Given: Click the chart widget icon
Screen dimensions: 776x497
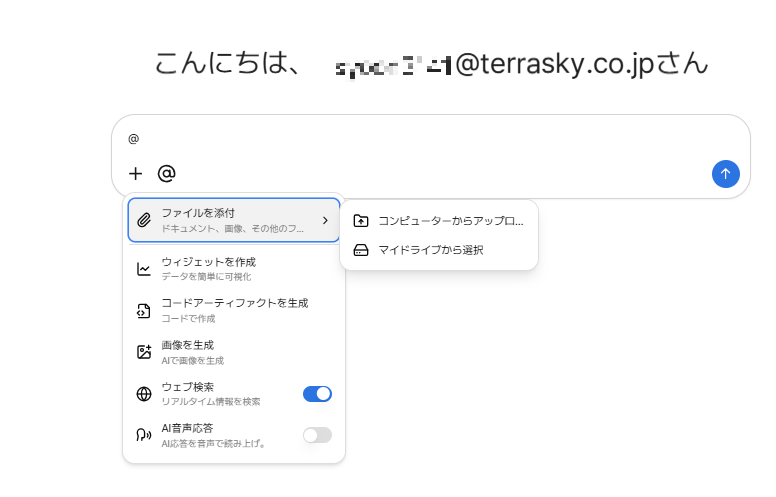Looking at the screenshot, I should pos(144,269).
